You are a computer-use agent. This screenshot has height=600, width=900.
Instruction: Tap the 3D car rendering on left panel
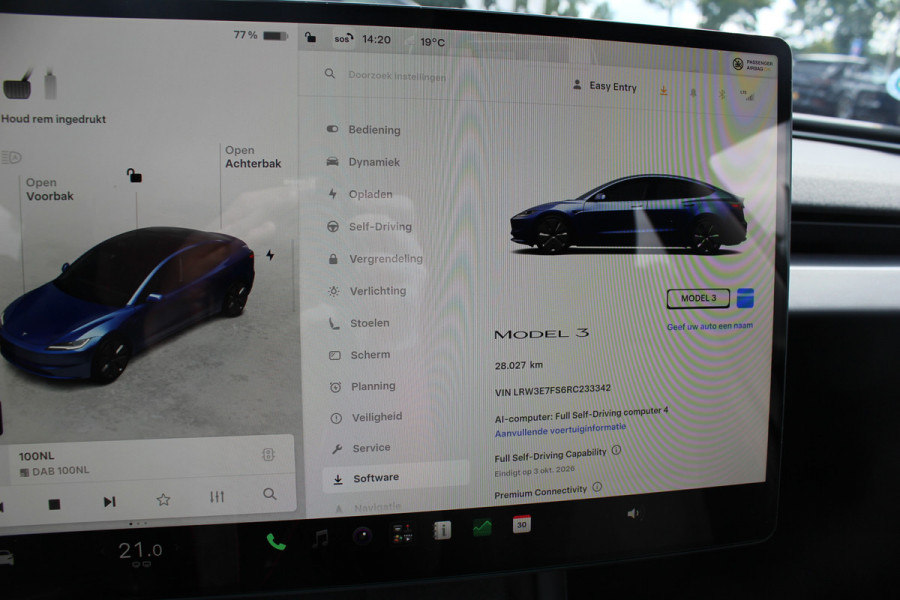[x=127, y=304]
